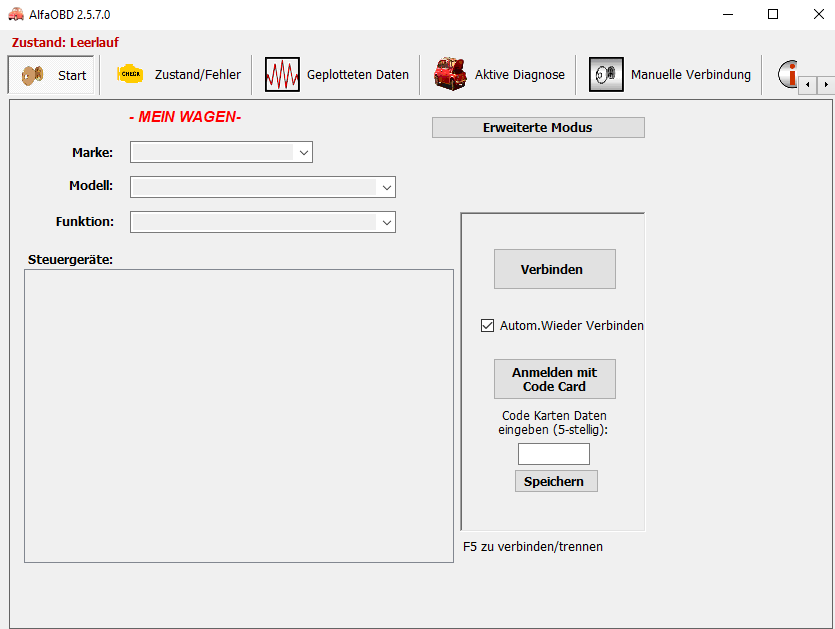The image size is (835, 629).
Task: Click the Erweiterte Modus button
Action: click(x=538, y=127)
